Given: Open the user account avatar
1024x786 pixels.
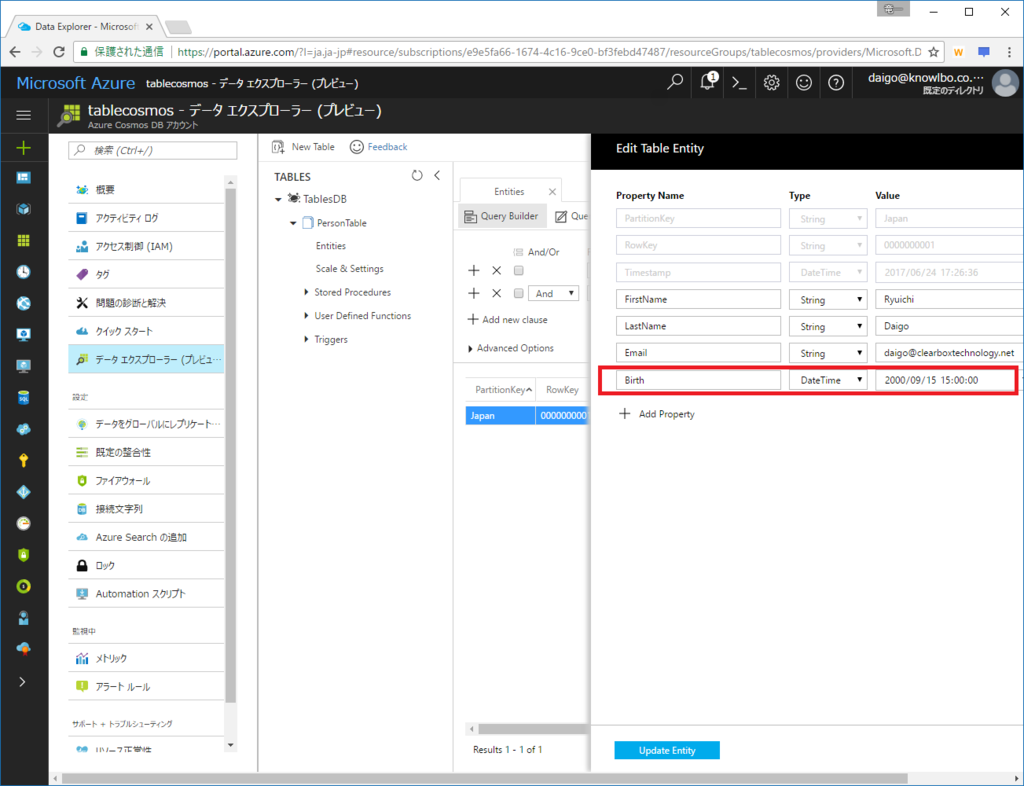Looking at the screenshot, I should click(x=1004, y=84).
